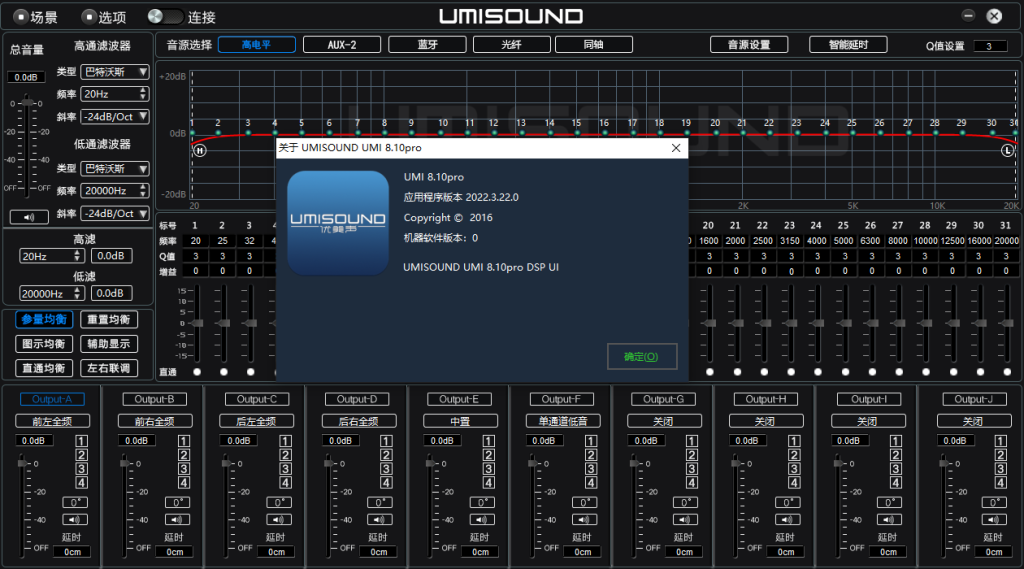Mute Output-F channel speaker icon
This screenshot has height=569, width=1024.
[584, 520]
